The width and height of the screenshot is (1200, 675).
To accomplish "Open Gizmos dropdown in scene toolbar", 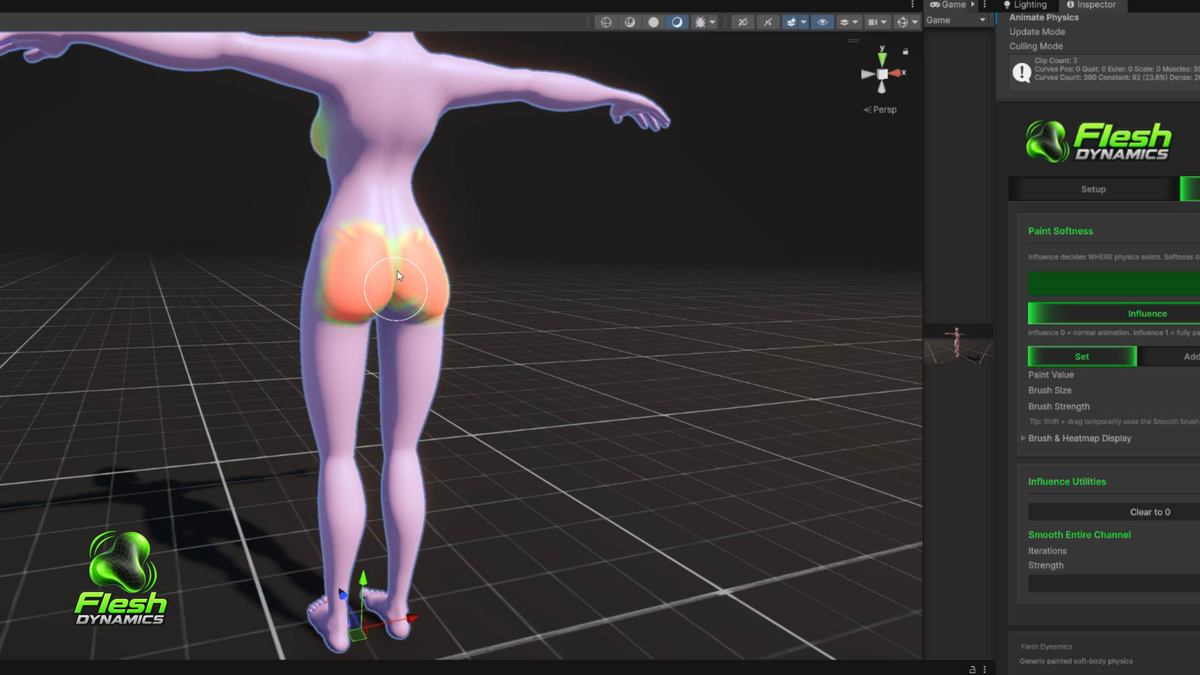I will point(907,21).
